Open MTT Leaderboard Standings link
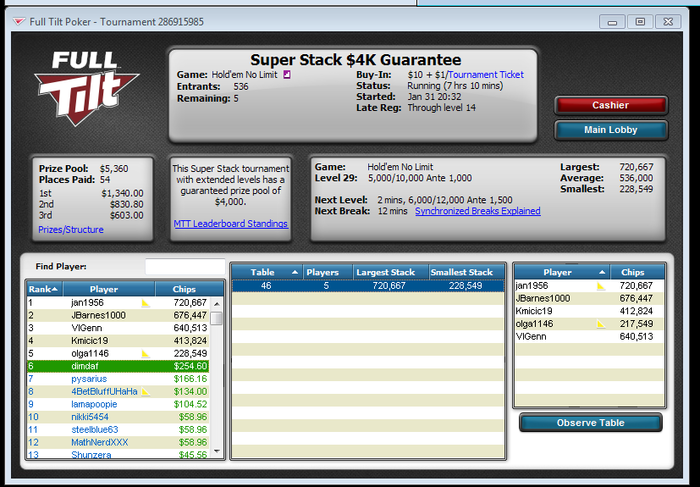700x487 pixels. click(231, 224)
